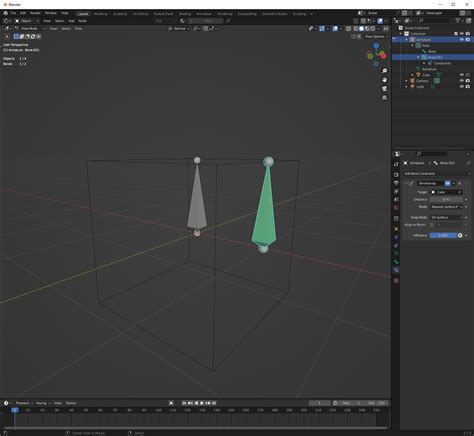
Task: Click the zoom magnifier icon in viewport
Action: (384, 71)
